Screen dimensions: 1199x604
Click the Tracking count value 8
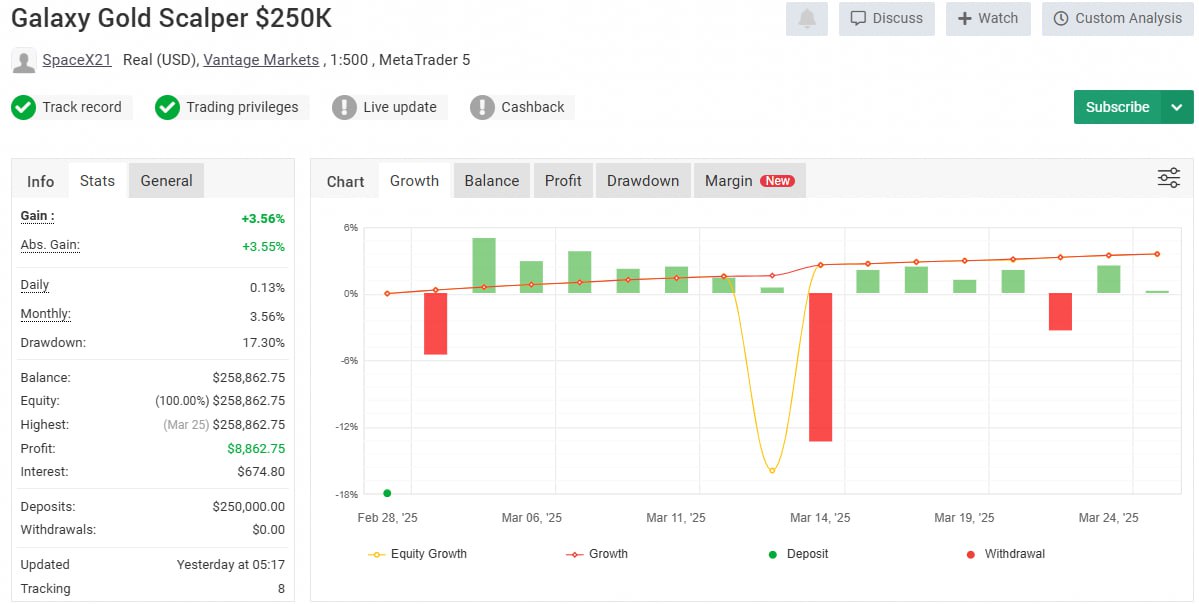[281, 589]
